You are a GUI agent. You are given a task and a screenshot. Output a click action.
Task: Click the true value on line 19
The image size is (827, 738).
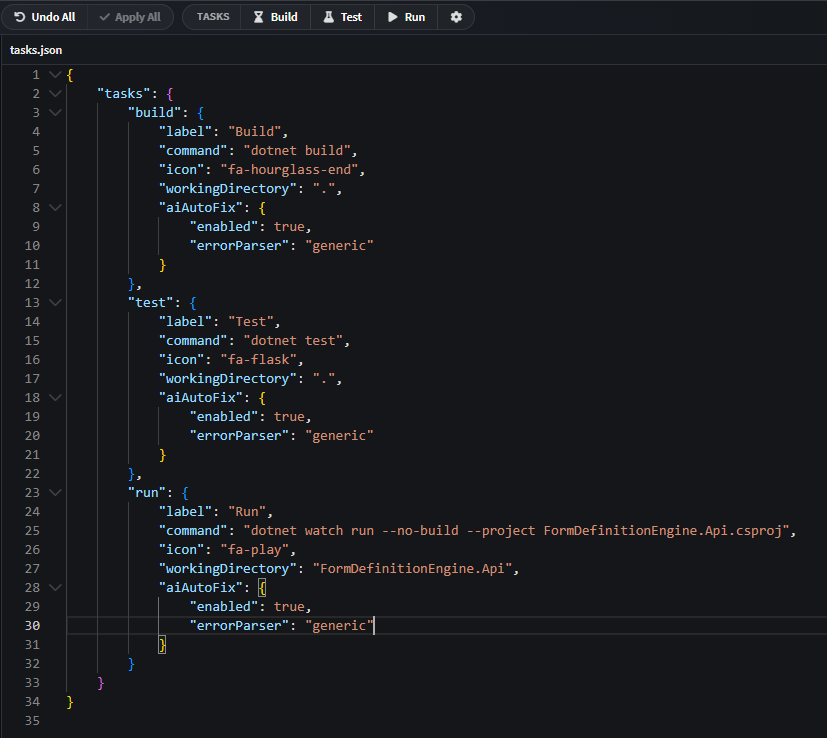289,417
